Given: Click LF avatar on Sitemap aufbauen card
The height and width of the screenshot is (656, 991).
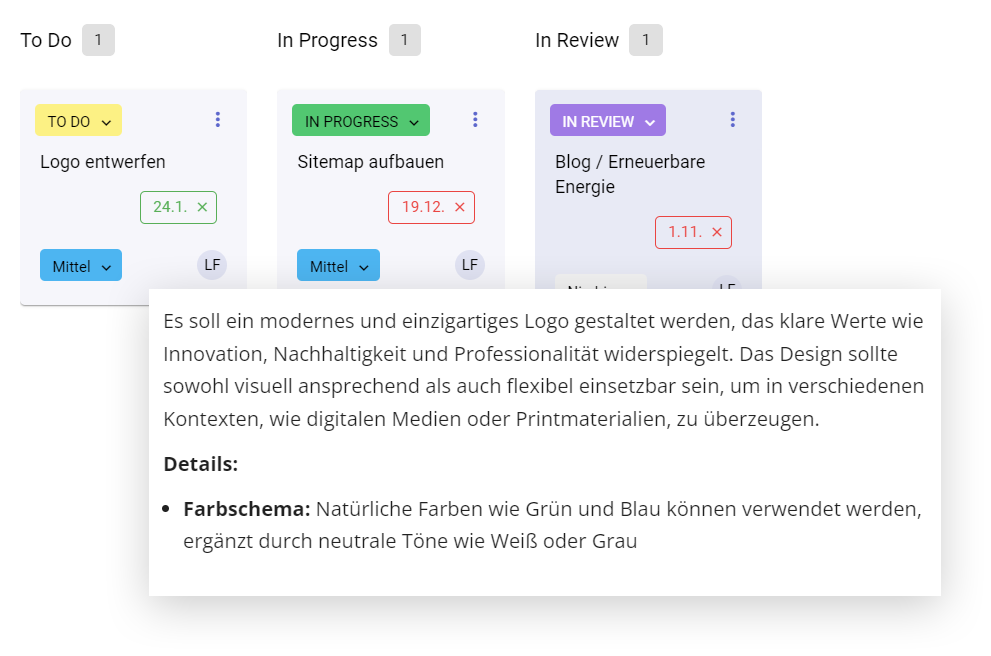Looking at the screenshot, I should (x=470, y=265).
